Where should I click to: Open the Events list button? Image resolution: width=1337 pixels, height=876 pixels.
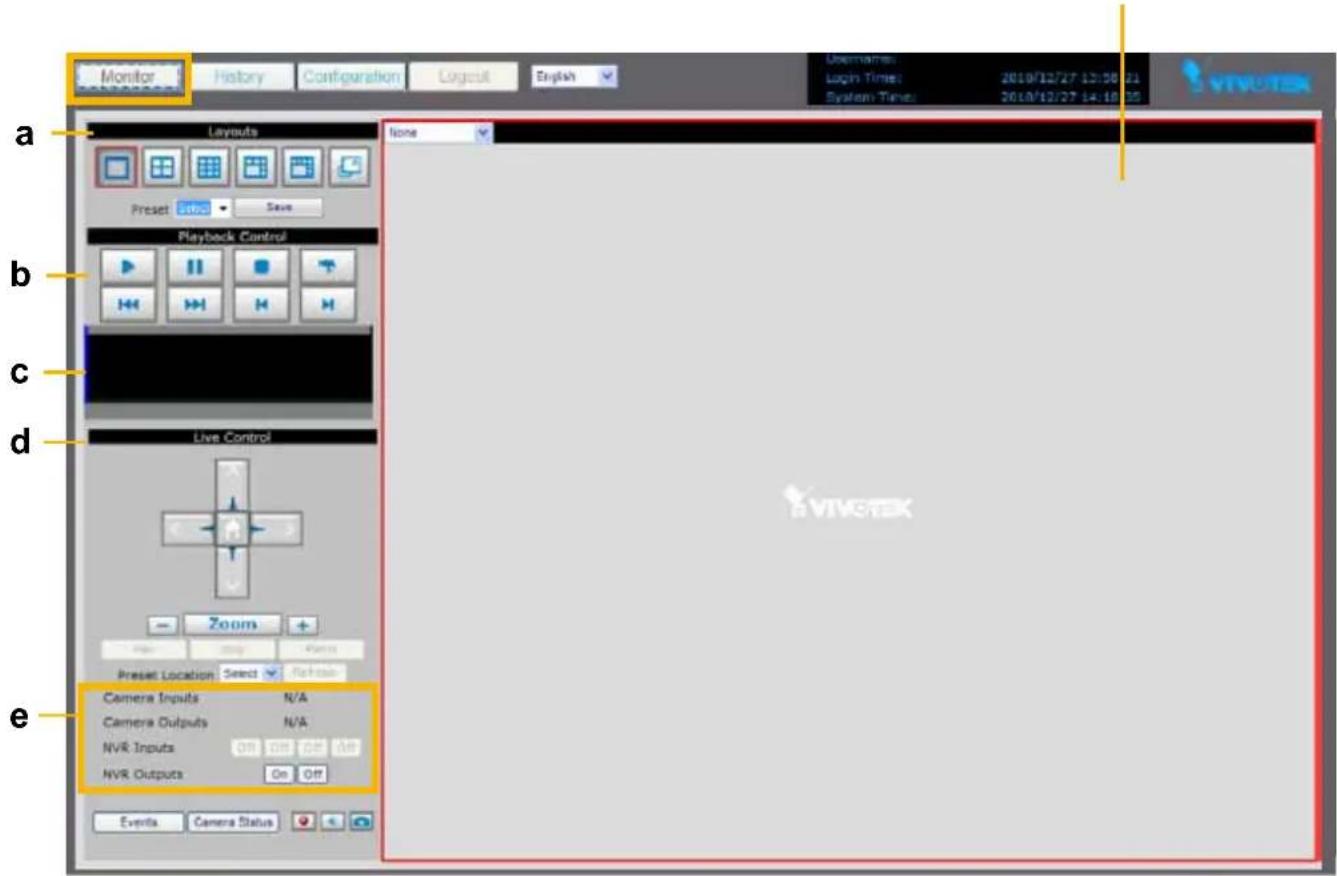[x=139, y=822]
